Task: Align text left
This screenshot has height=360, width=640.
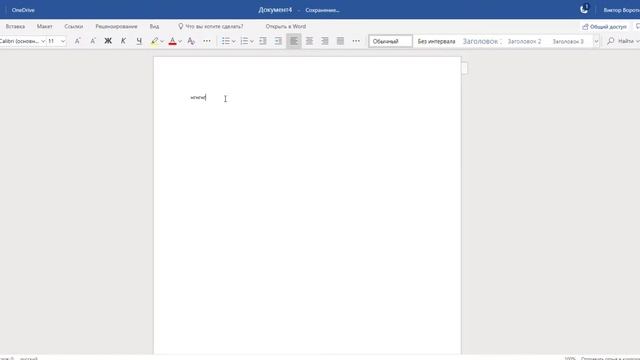Action: (294, 41)
